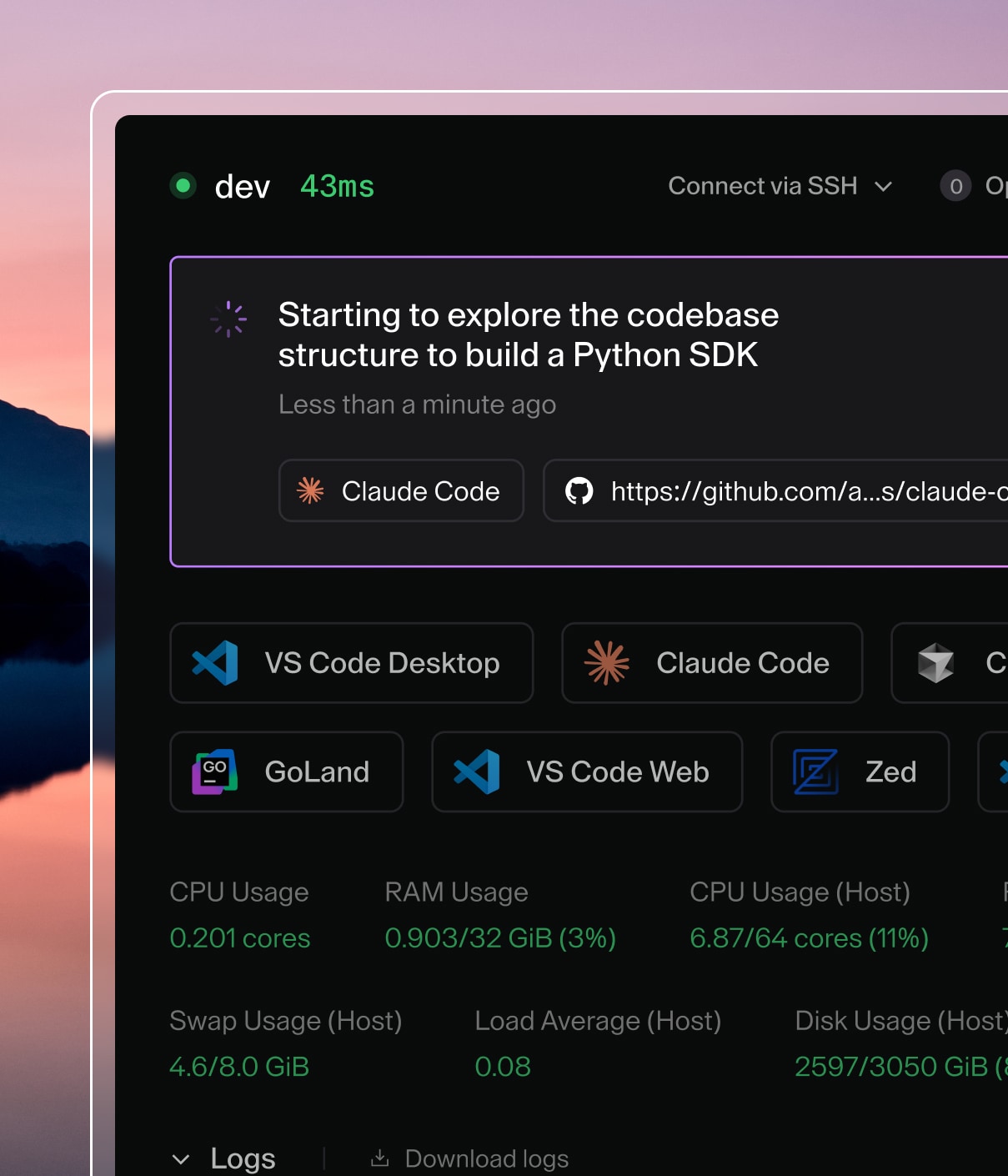This screenshot has width=1008, height=1176.
Task: Click the 0 open ports badge
Action: [955, 185]
